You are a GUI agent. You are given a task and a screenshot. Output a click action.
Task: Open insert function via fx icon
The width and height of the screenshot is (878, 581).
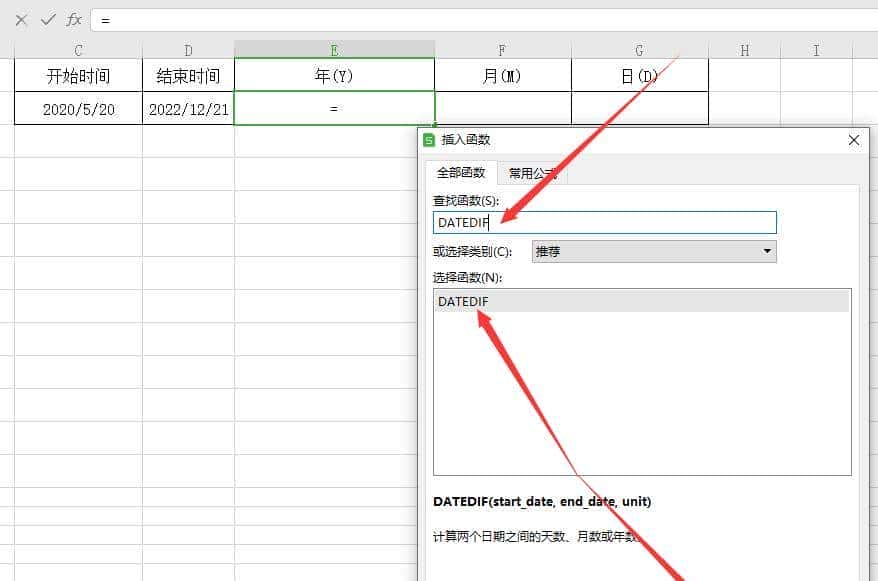click(74, 20)
